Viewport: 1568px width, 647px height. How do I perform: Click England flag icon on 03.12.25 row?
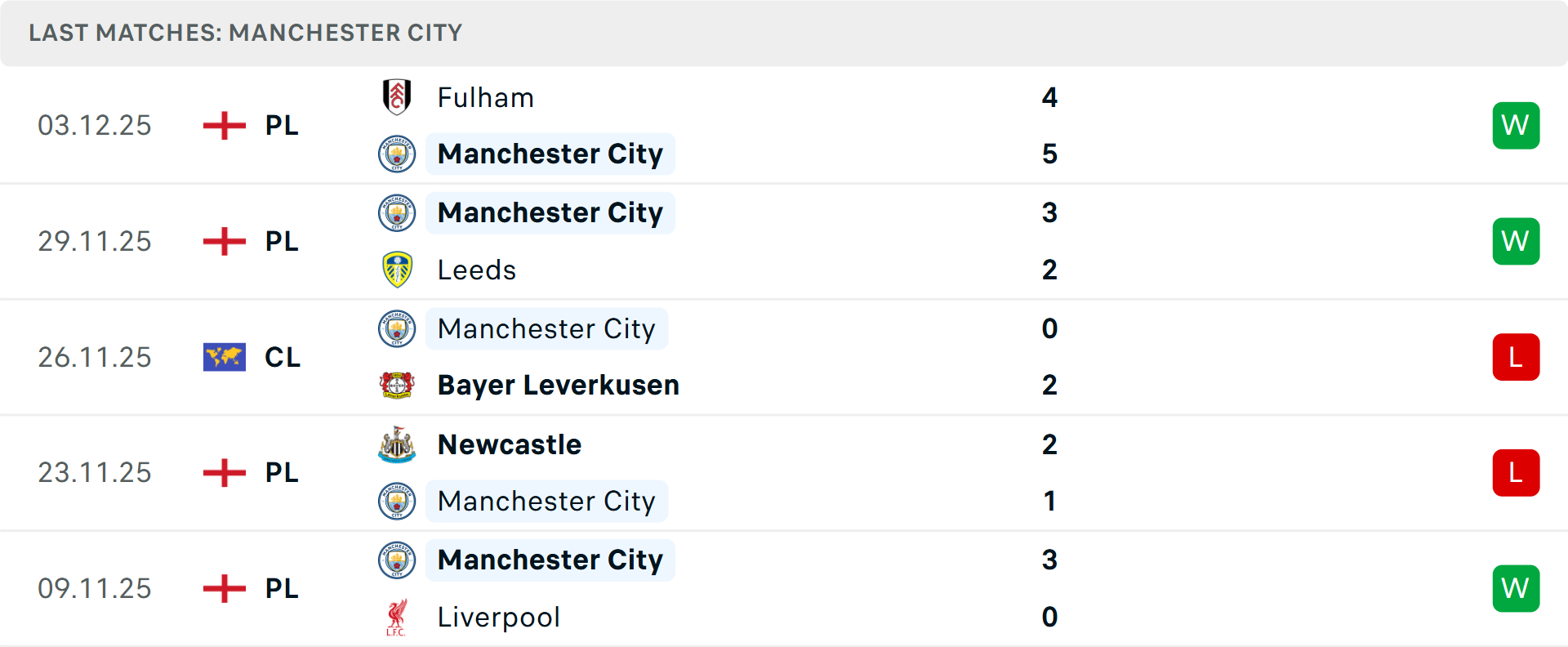pos(224,125)
